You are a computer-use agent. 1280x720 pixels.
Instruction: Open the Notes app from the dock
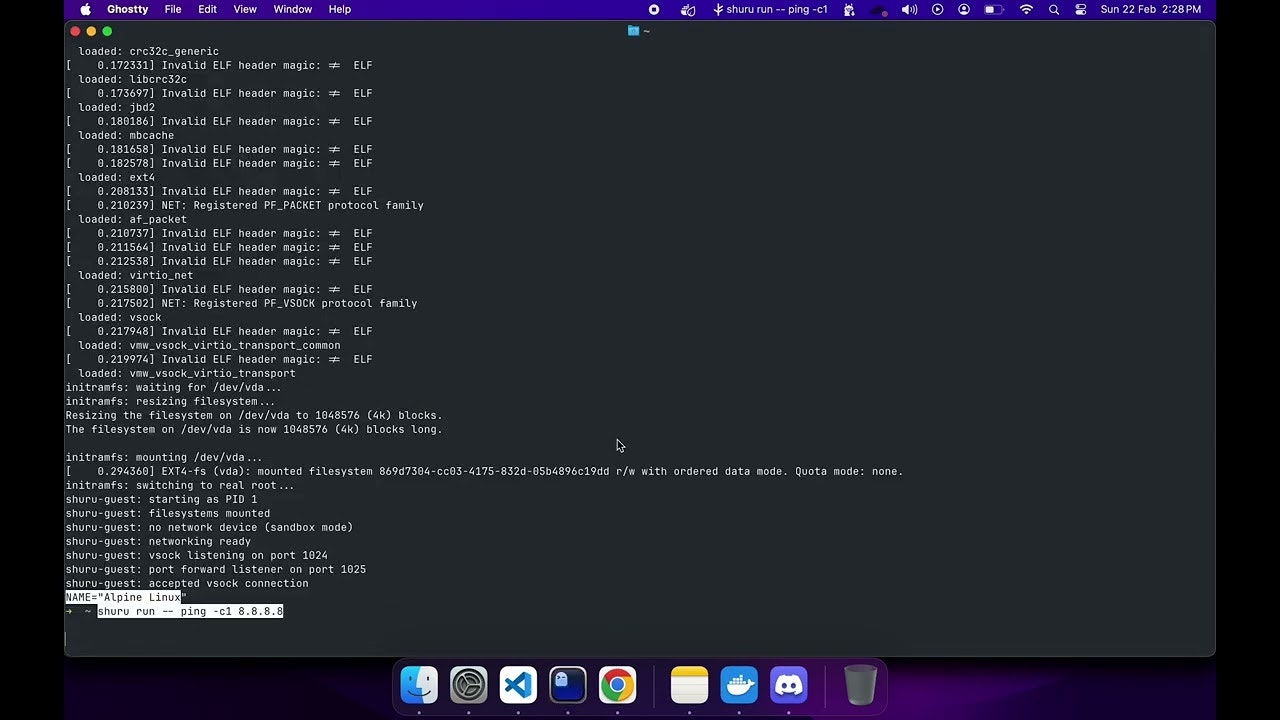[x=689, y=685]
